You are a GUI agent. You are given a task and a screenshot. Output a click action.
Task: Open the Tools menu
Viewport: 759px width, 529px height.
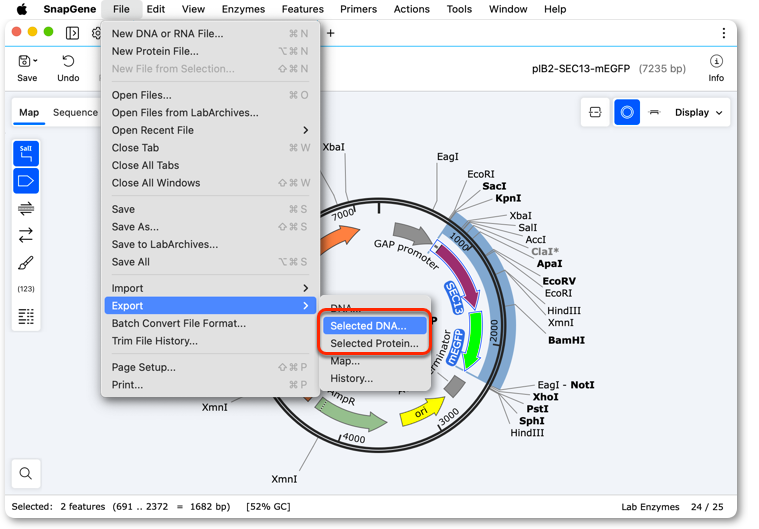[459, 9]
